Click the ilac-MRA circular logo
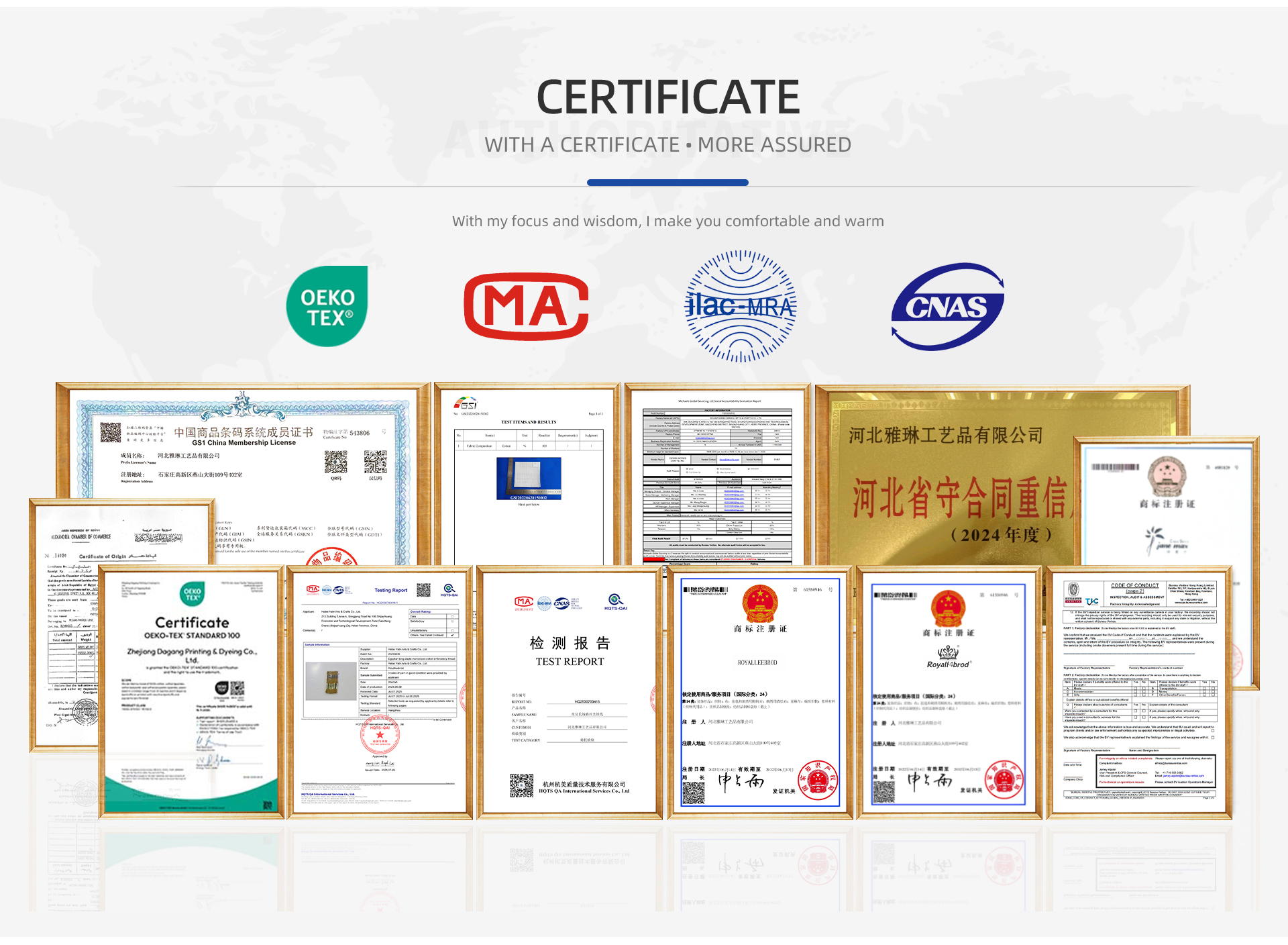The width and height of the screenshot is (1288, 945). click(741, 306)
